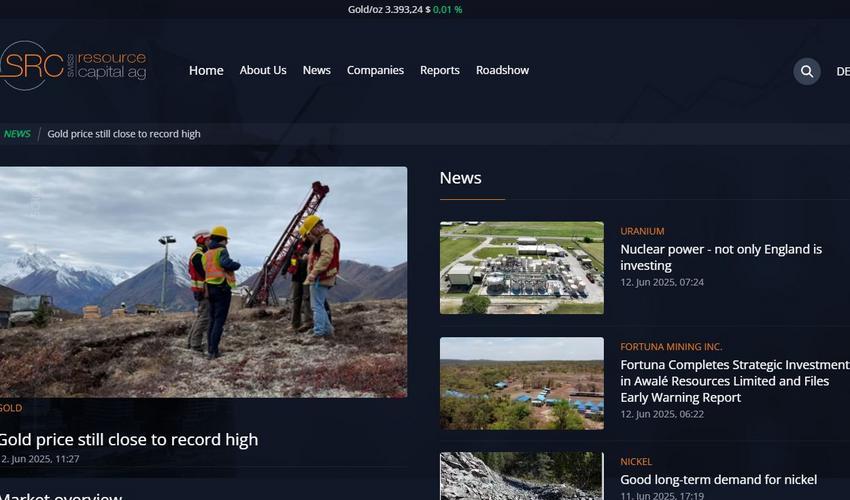The width and height of the screenshot is (850, 500).
Task: Open Fortuna Completes Strategic Investment headline
Action: coord(734,381)
